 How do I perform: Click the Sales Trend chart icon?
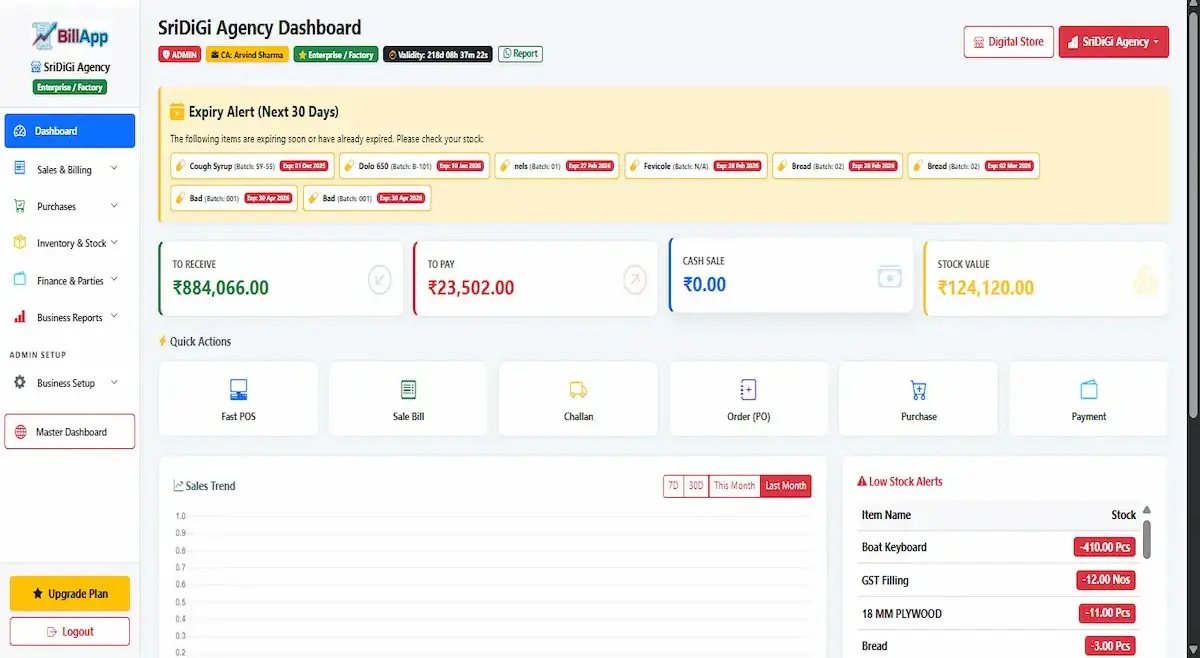(x=178, y=486)
